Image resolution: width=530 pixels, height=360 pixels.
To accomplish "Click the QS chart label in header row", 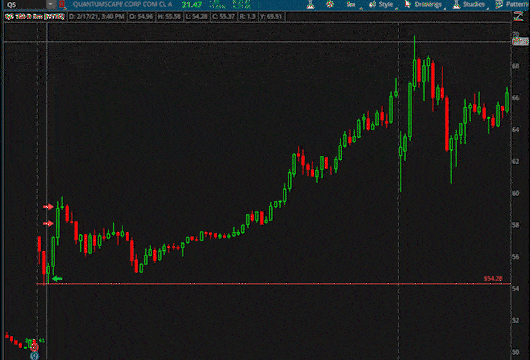I will 35,16.
